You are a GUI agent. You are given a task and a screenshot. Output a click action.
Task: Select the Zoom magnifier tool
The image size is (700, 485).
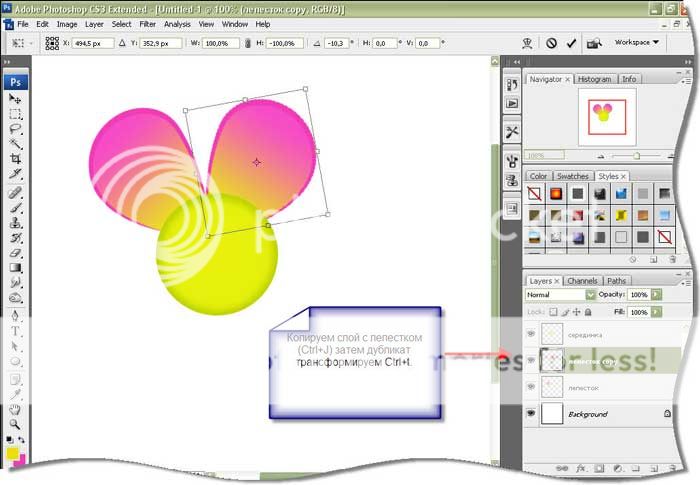tap(16, 423)
